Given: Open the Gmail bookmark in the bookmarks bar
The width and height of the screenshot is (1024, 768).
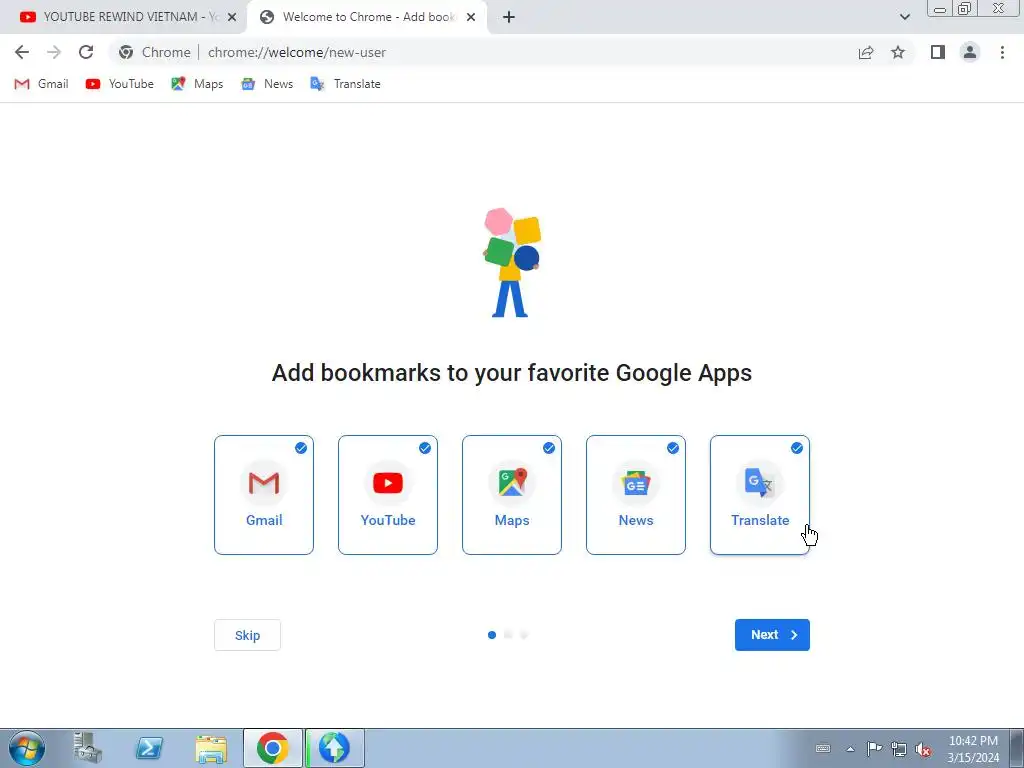Looking at the screenshot, I should [x=41, y=84].
